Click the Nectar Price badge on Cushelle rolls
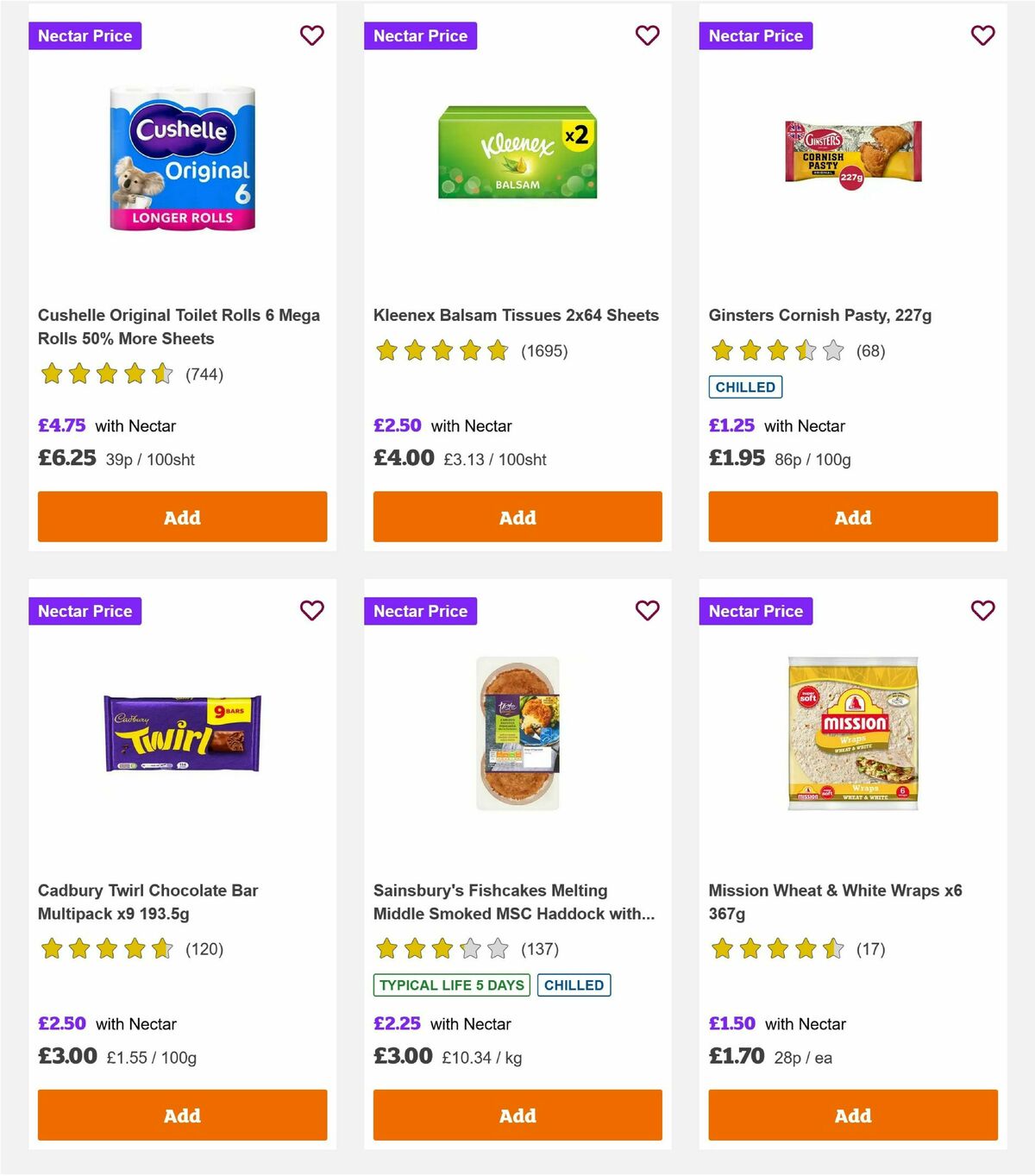1035x1176 pixels. [85, 35]
